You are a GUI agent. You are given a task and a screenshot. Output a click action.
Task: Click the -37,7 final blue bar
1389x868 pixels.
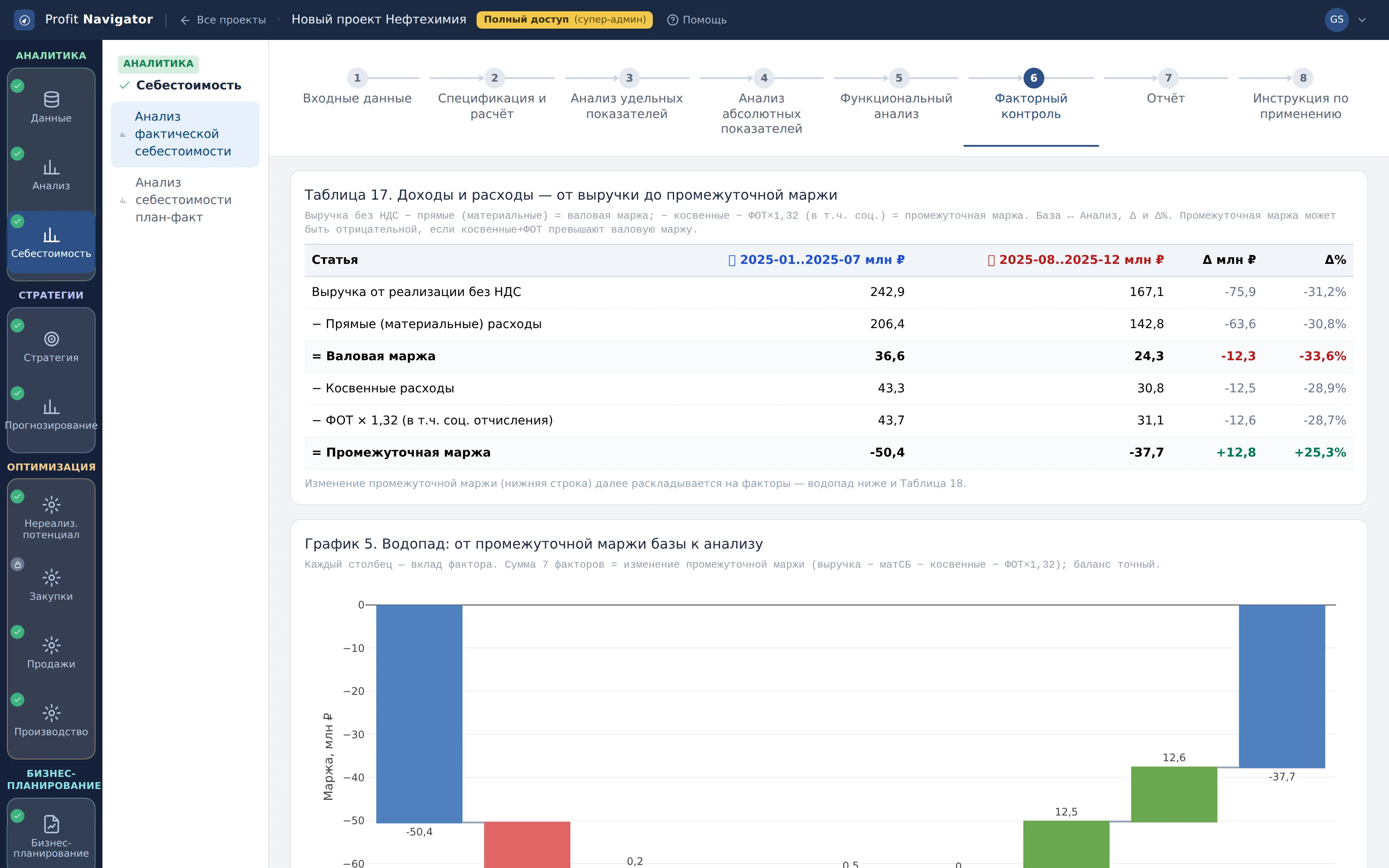click(1282, 686)
